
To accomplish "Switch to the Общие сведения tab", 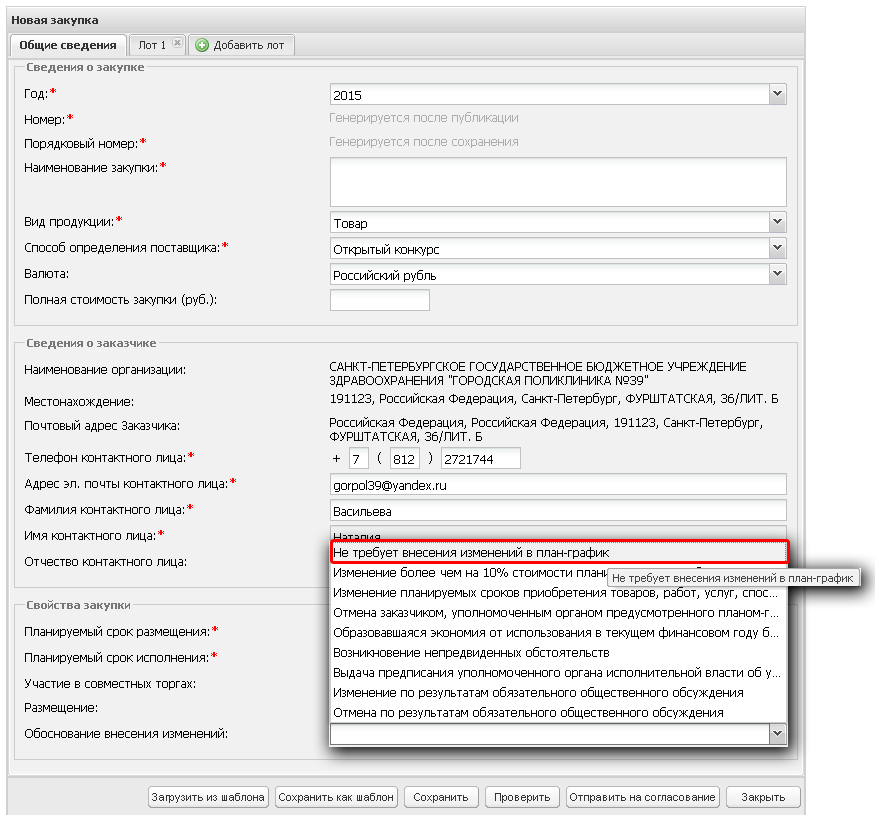I will tap(68, 45).
